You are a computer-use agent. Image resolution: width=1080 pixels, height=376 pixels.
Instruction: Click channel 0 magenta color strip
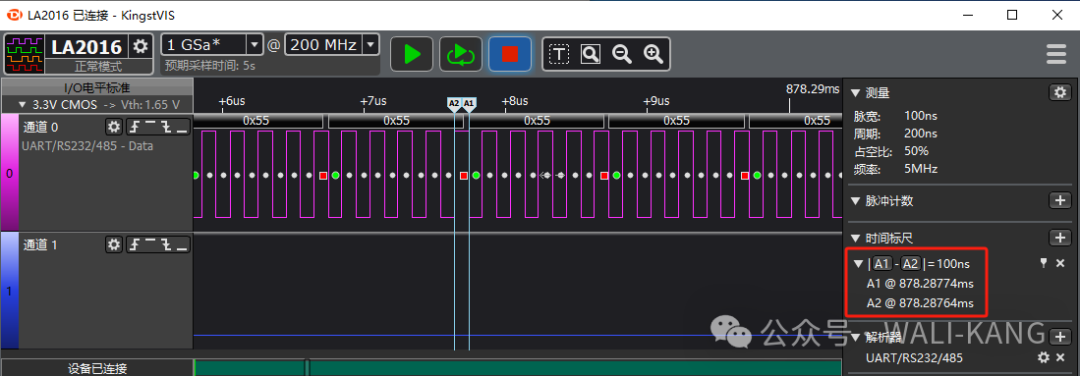point(9,173)
